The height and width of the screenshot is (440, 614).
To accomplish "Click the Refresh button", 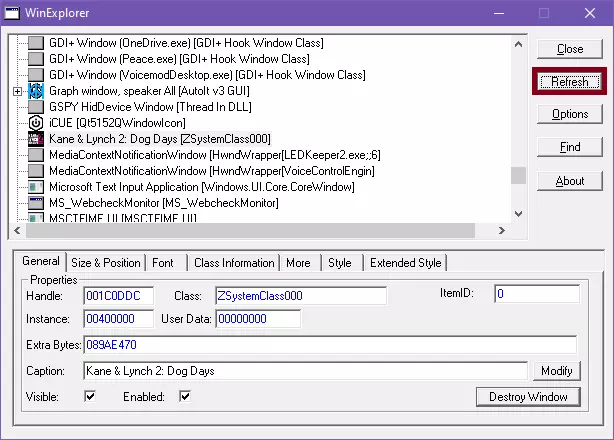I will coord(570,82).
